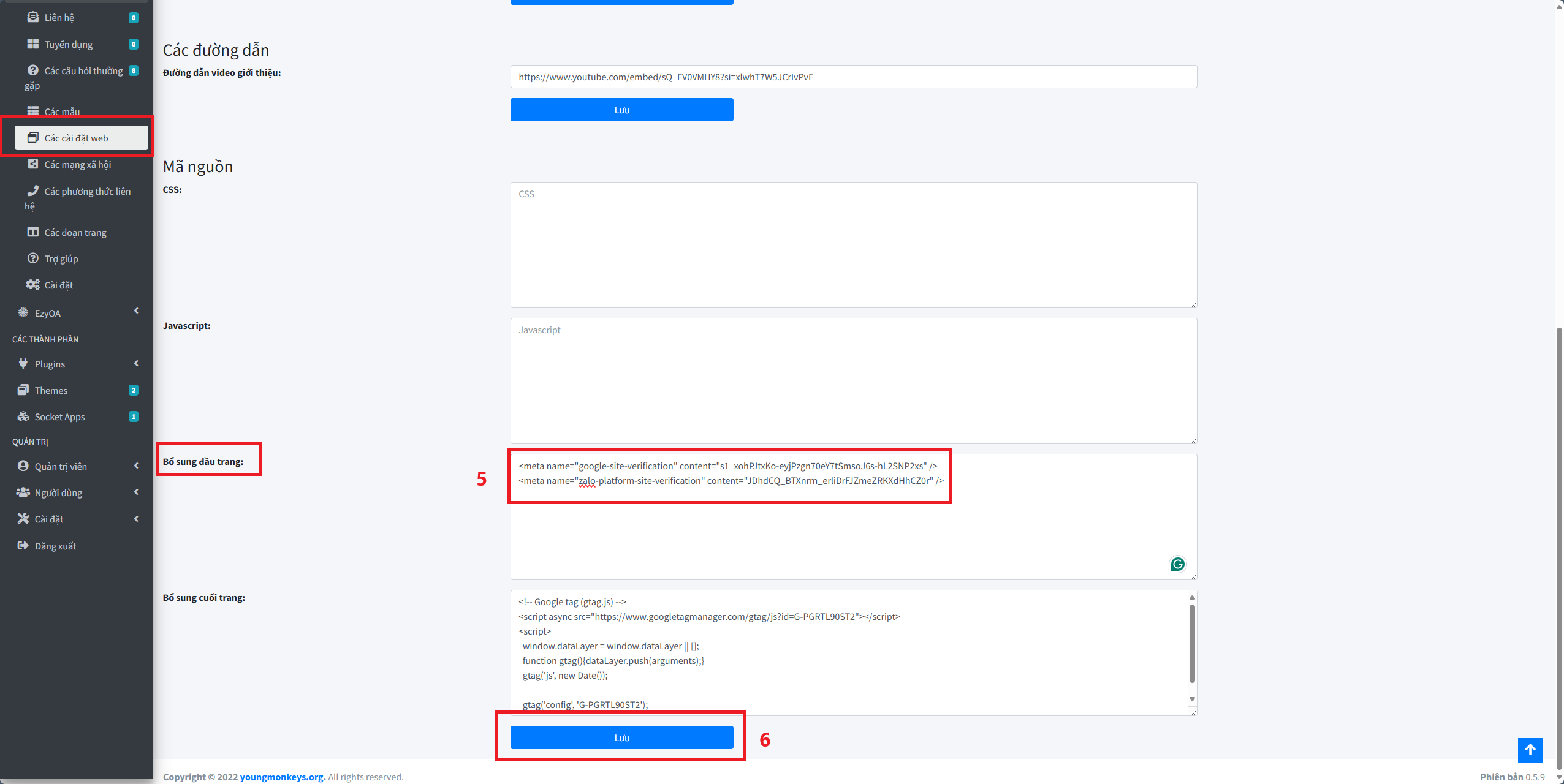Image resolution: width=1564 pixels, height=784 pixels.
Task: Click the "Bổ sung cuối trang:" label
Action: 204,597
